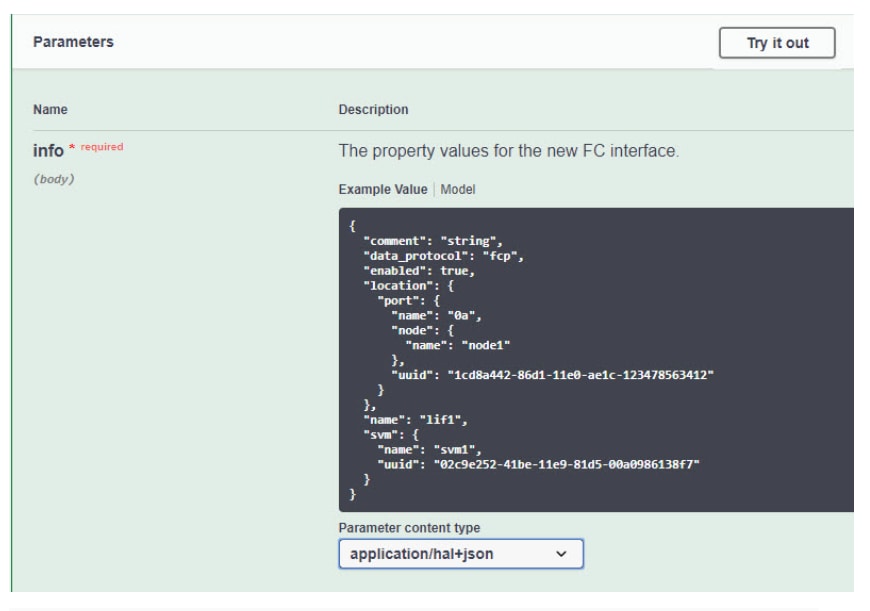The image size is (870, 611).
Task: Click the (body) parameter type label
Action: tap(54, 179)
